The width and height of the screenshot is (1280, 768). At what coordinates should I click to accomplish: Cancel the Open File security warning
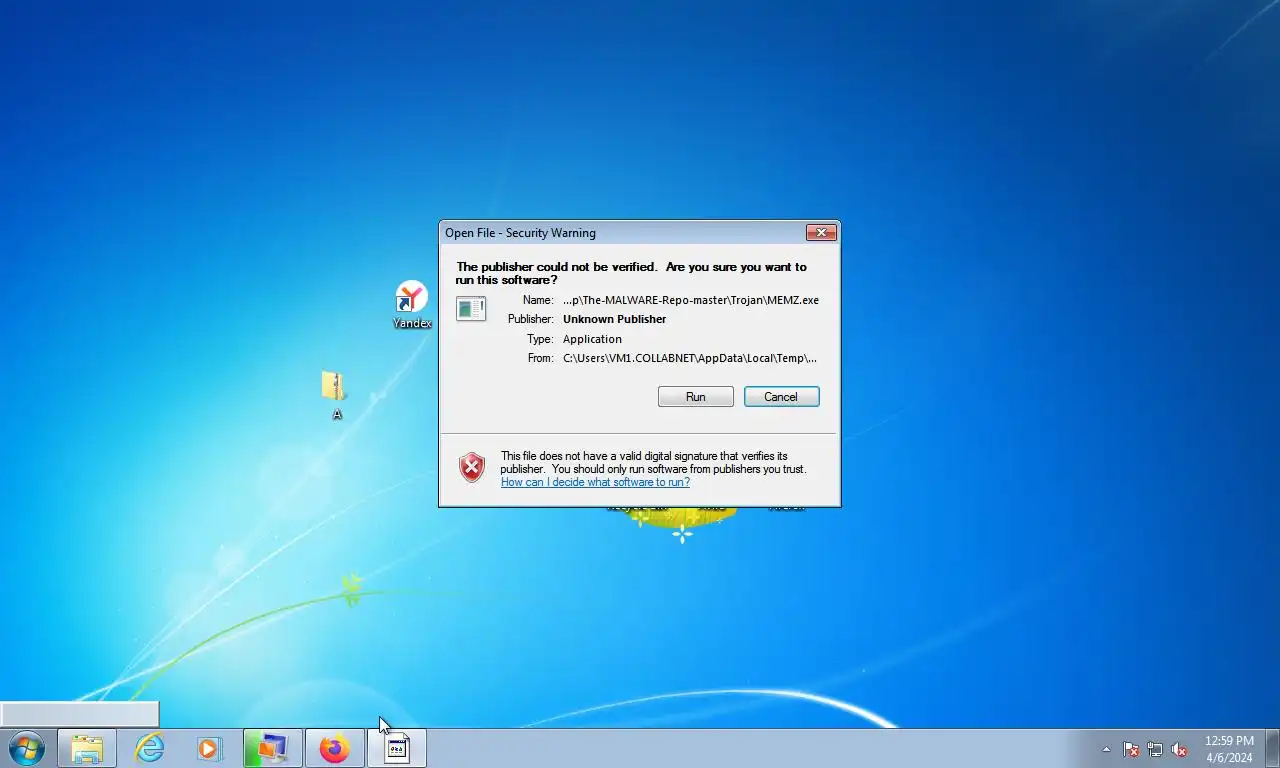pyautogui.click(x=781, y=397)
